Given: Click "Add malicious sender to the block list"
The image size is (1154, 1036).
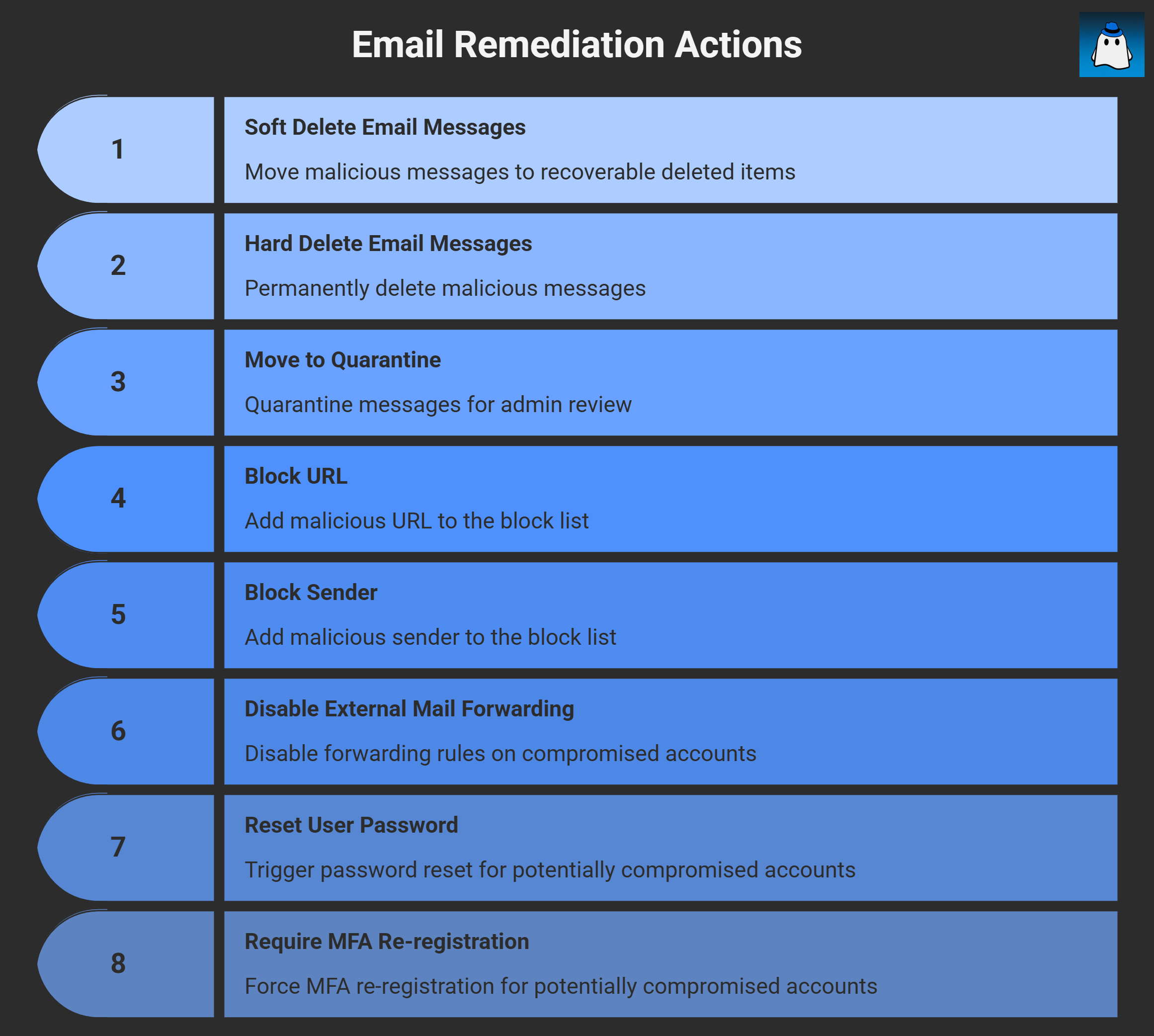Looking at the screenshot, I should (430, 637).
